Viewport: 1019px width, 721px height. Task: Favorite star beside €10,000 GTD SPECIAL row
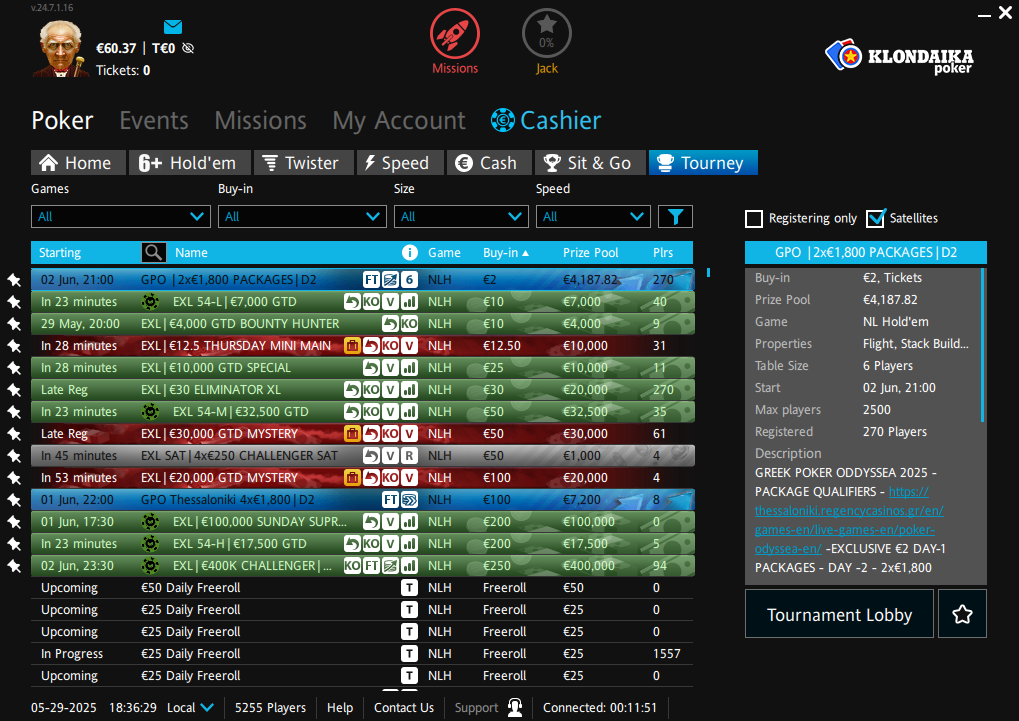click(x=14, y=368)
